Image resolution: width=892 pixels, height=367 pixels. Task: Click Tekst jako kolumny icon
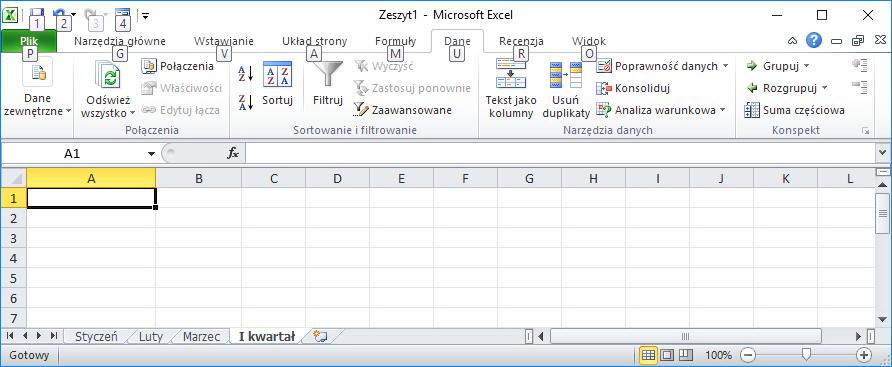pyautogui.click(x=510, y=72)
